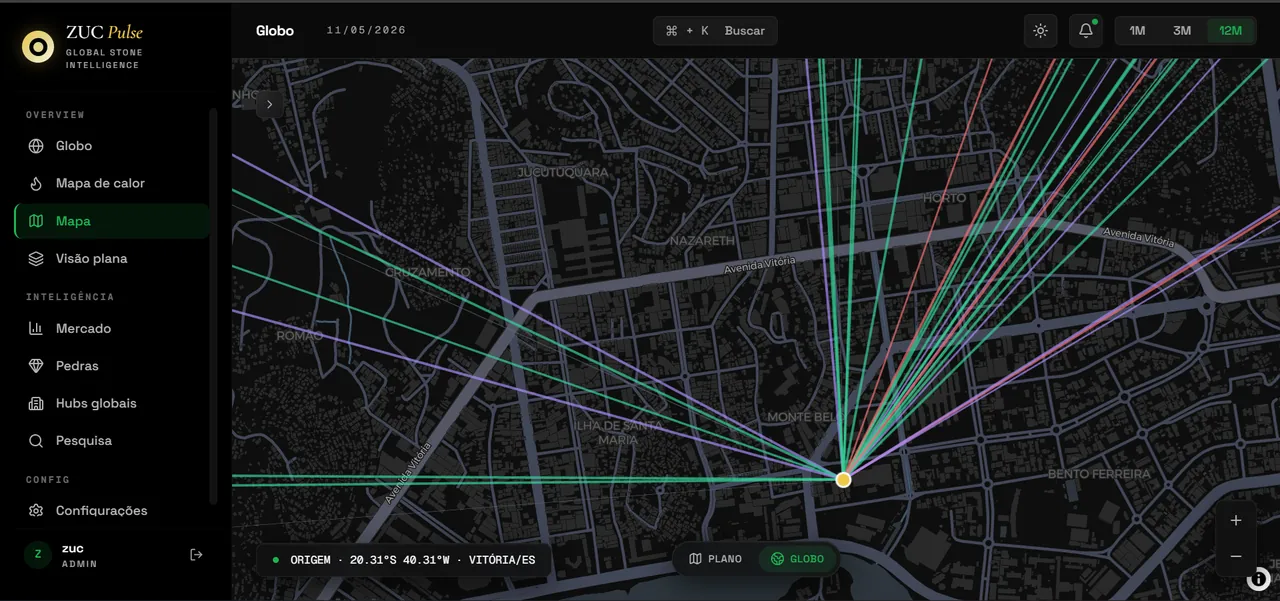
Task: Expand the map side panel chevron
Action: (x=270, y=104)
